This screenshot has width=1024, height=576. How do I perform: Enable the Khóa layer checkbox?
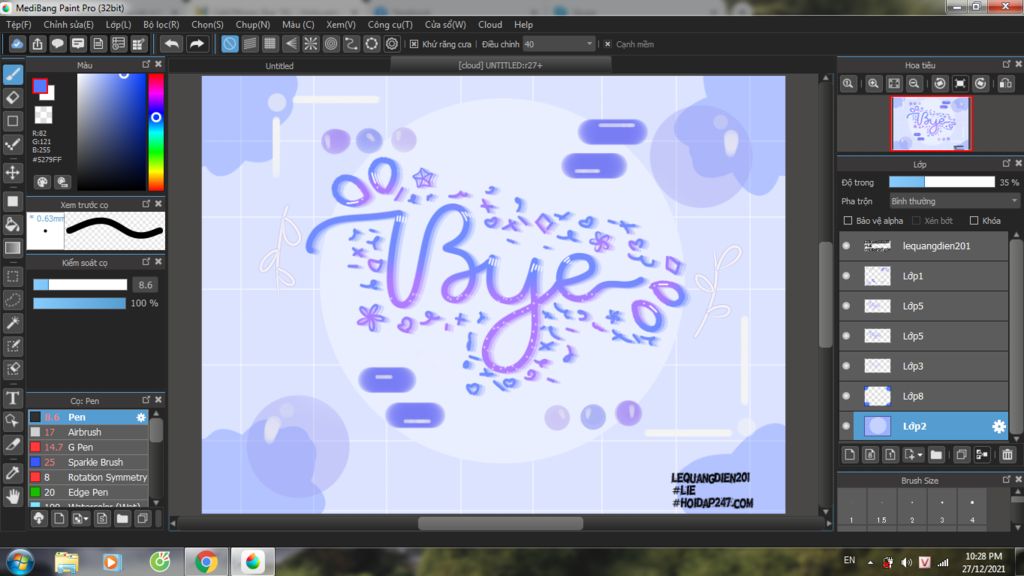[x=974, y=221]
